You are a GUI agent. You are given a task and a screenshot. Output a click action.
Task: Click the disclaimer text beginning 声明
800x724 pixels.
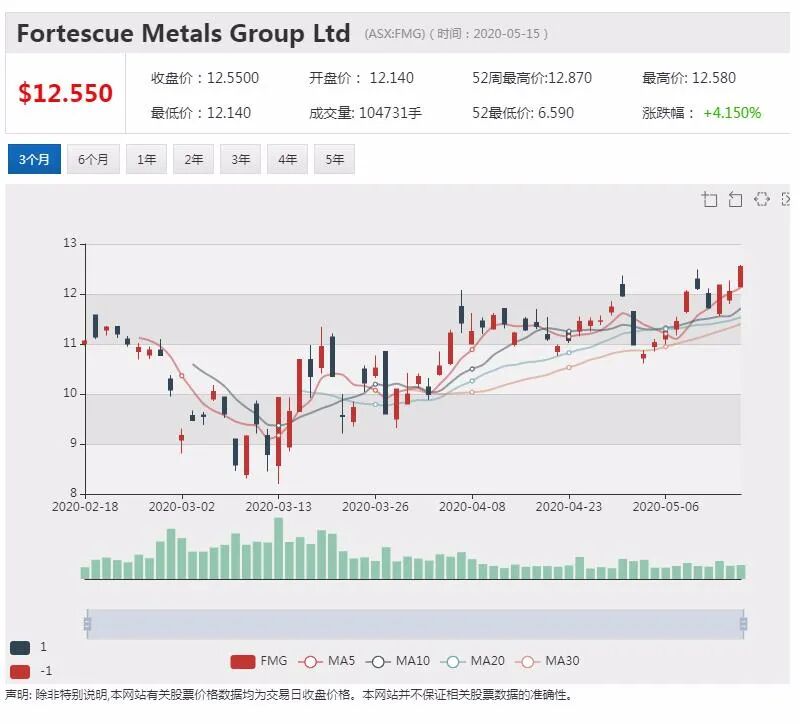(x=288, y=695)
